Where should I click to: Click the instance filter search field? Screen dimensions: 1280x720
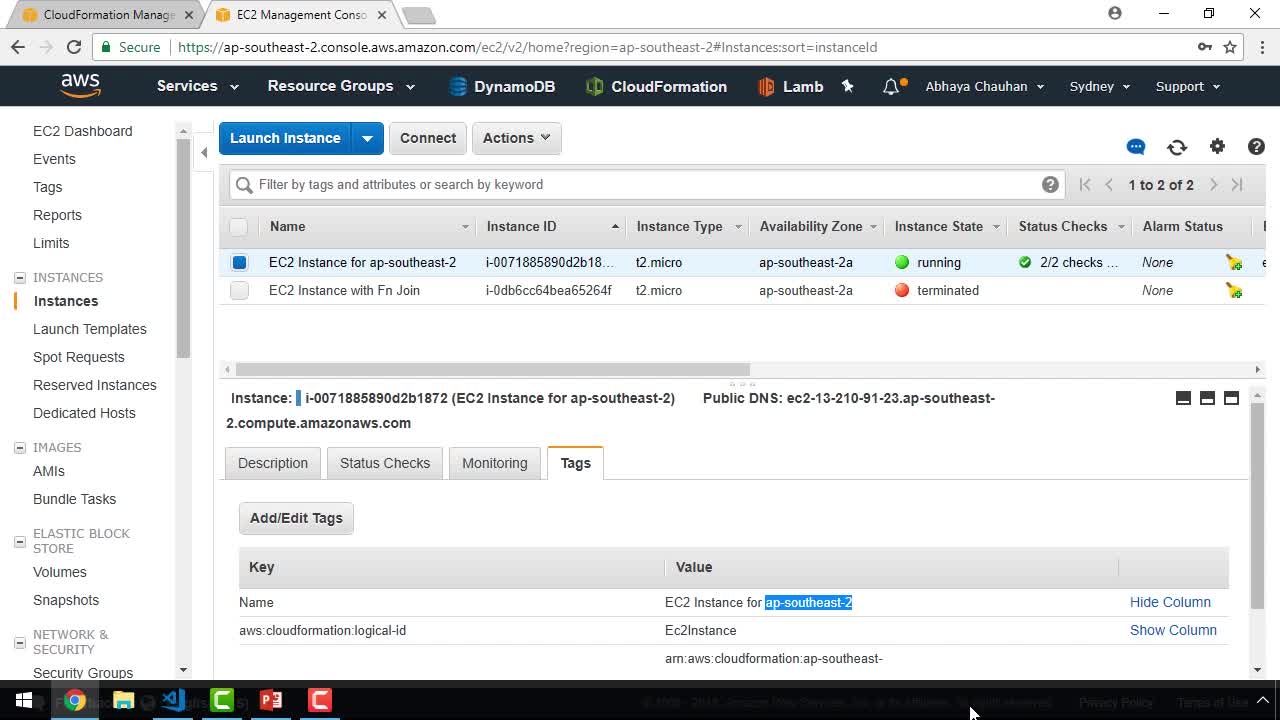[646, 184]
